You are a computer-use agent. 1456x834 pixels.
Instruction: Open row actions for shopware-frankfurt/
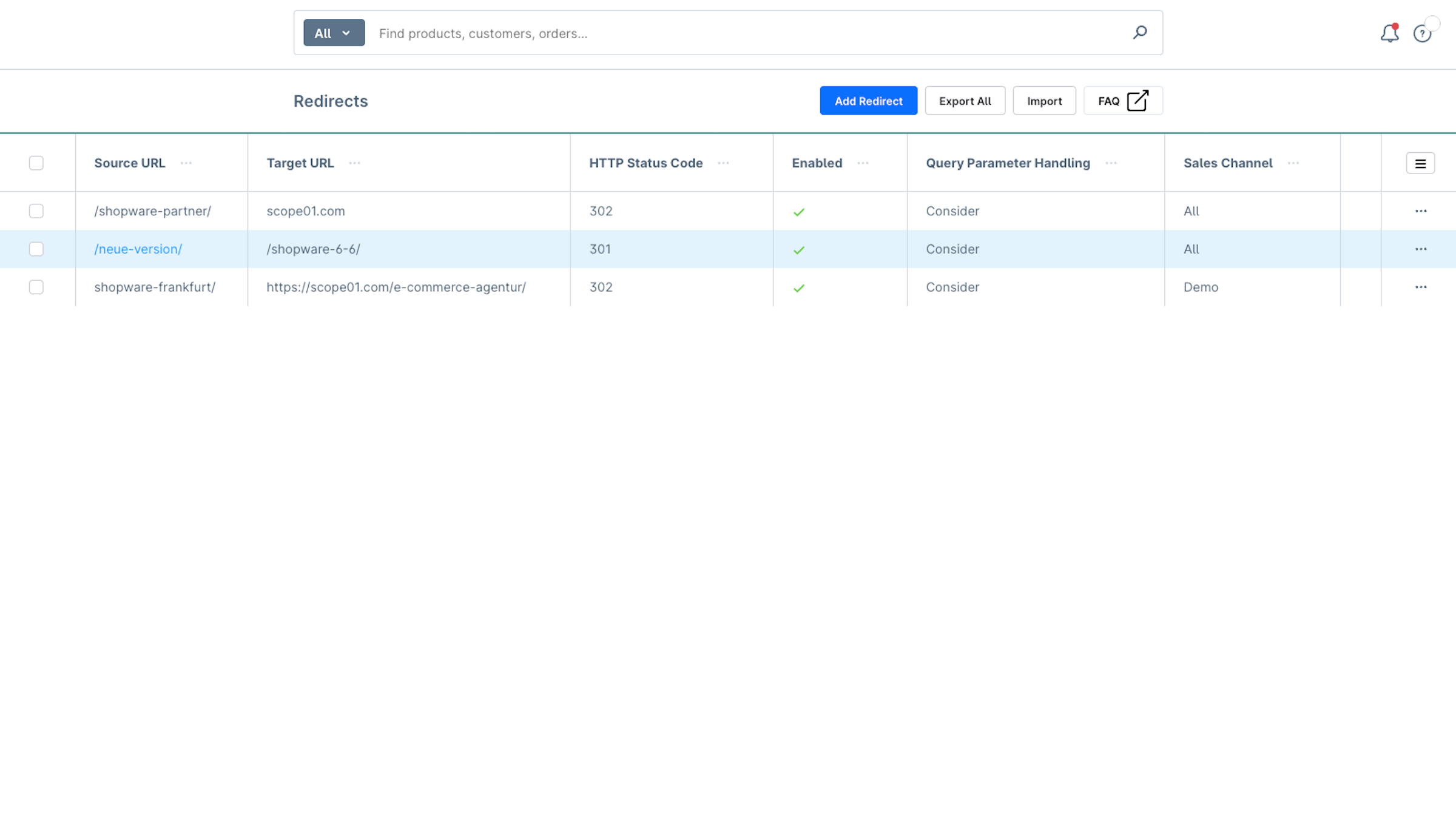point(1421,287)
